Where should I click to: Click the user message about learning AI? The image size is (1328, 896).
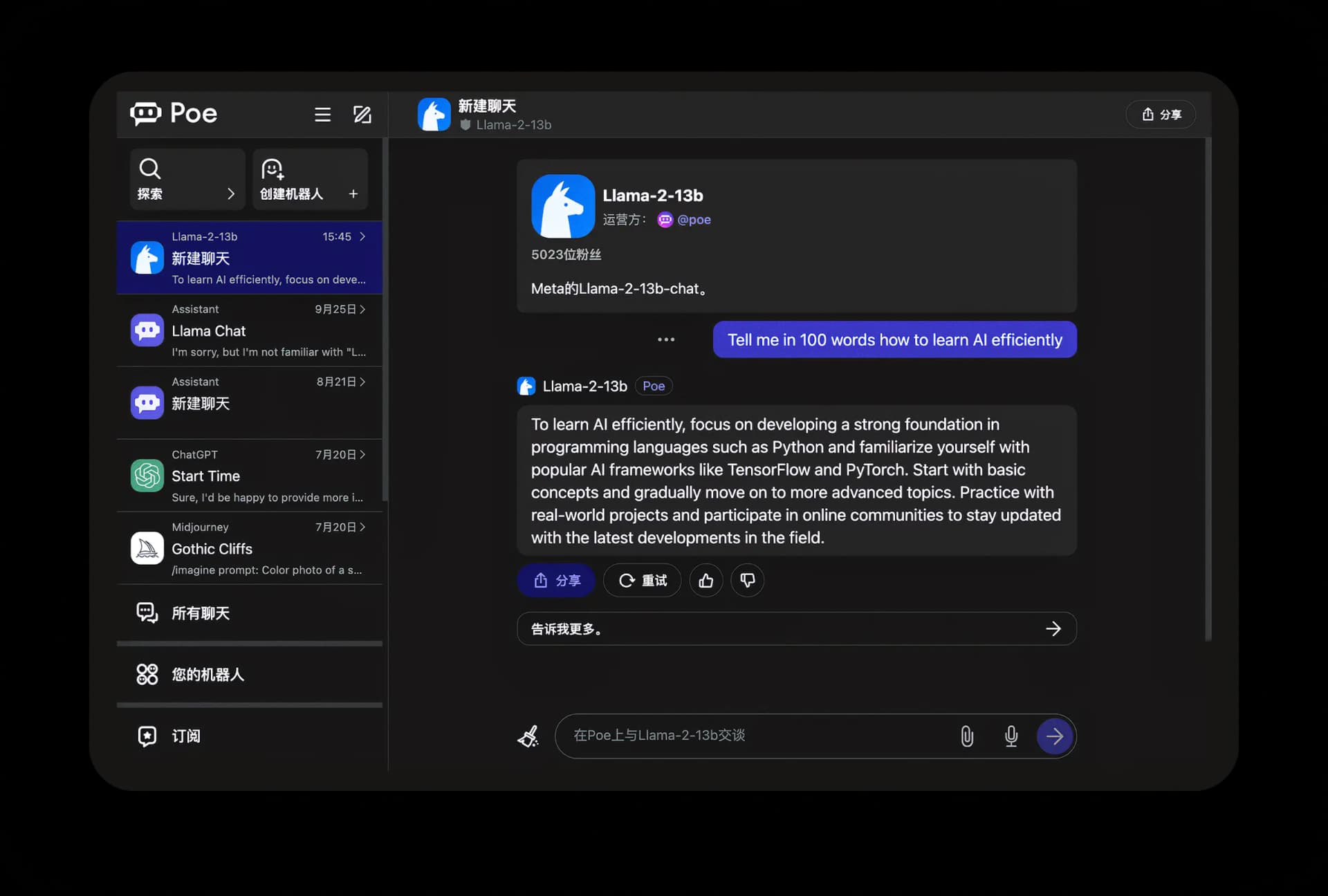click(x=895, y=339)
